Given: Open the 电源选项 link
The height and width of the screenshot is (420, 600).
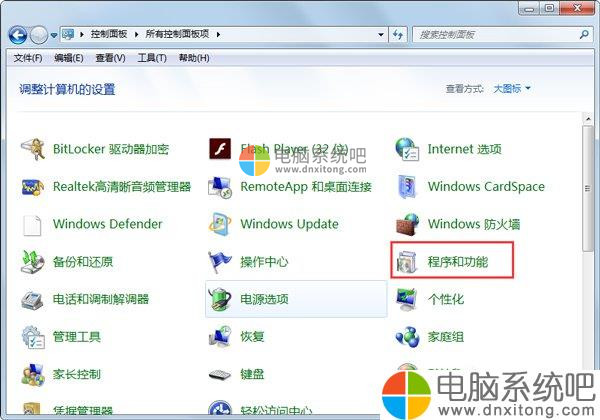Looking at the screenshot, I should point(264,299).
